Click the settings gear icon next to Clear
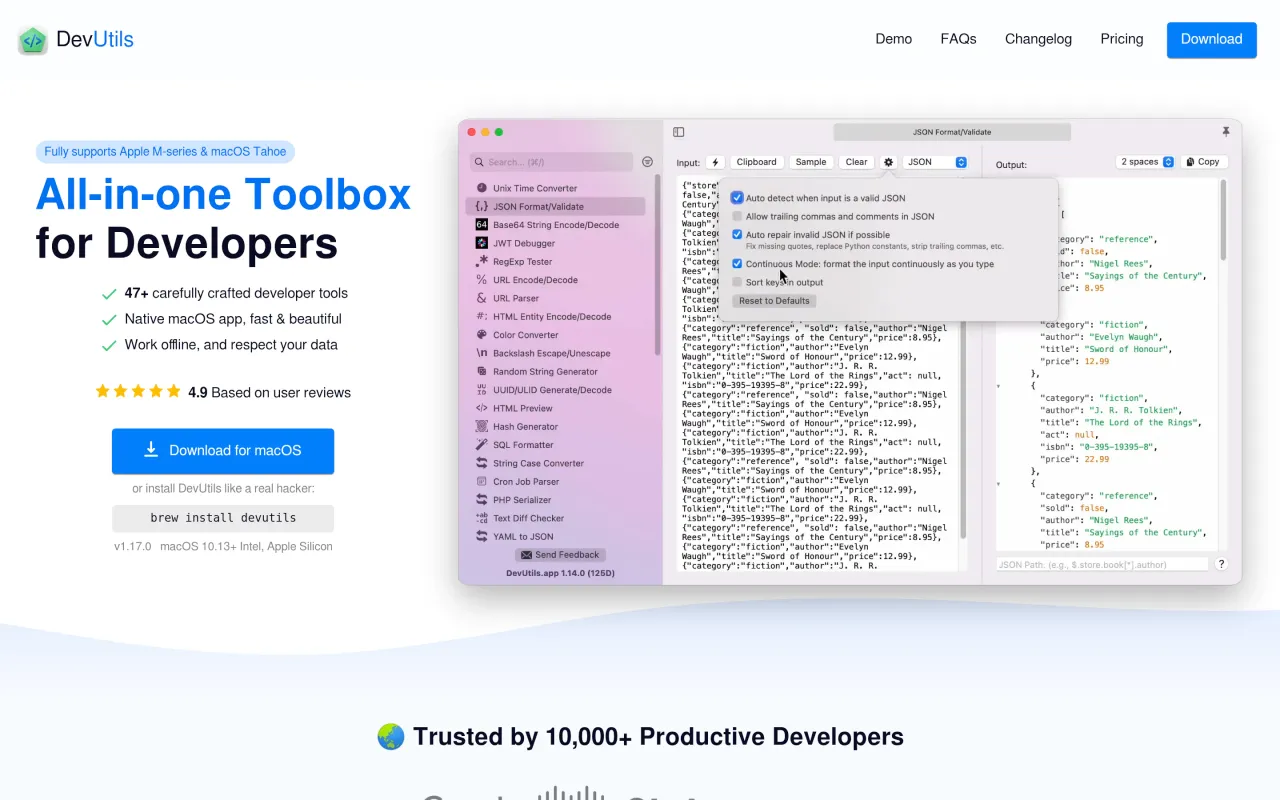This screenshot has width=1280, height=800. [x=888, y=162]
